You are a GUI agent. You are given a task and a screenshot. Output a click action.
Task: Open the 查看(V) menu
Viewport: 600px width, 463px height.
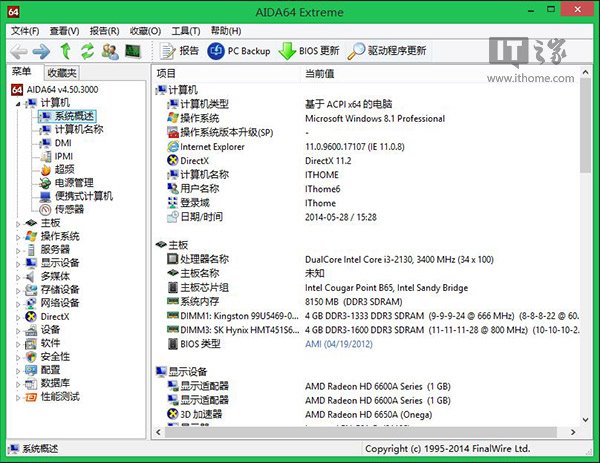[64, 31]
